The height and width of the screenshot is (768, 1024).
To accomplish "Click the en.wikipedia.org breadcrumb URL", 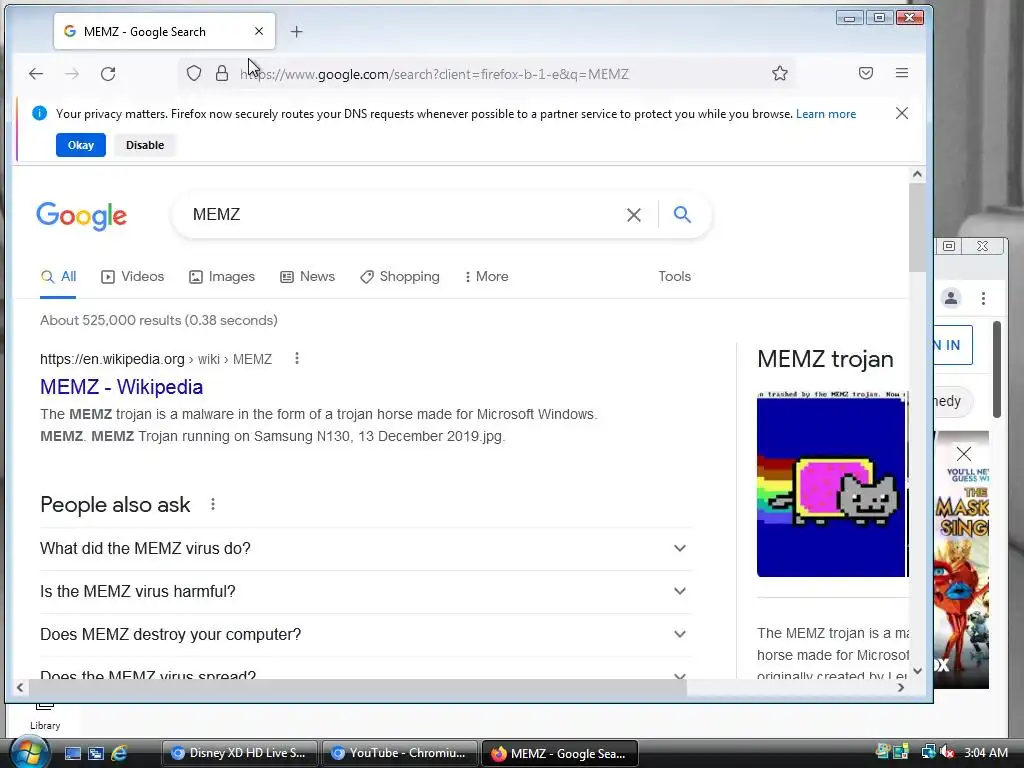I will click(x=156, y=359).
